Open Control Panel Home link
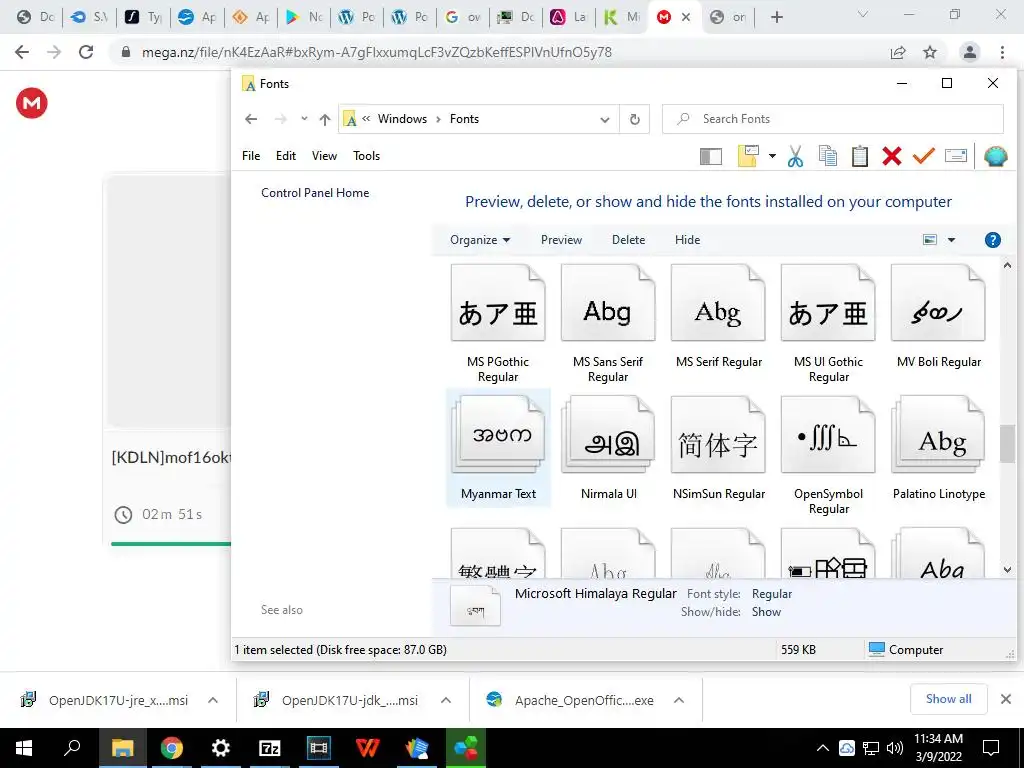Screen dimensions: 1024x768 [x=315, y=193]
